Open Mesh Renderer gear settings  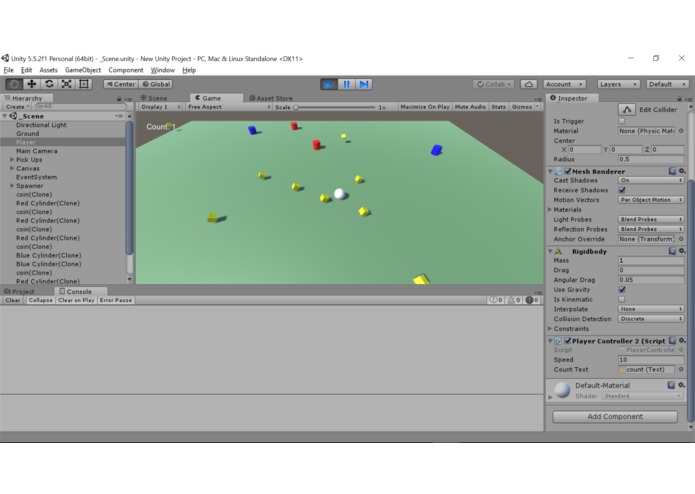pyautogui.click(x=682, y=171)
